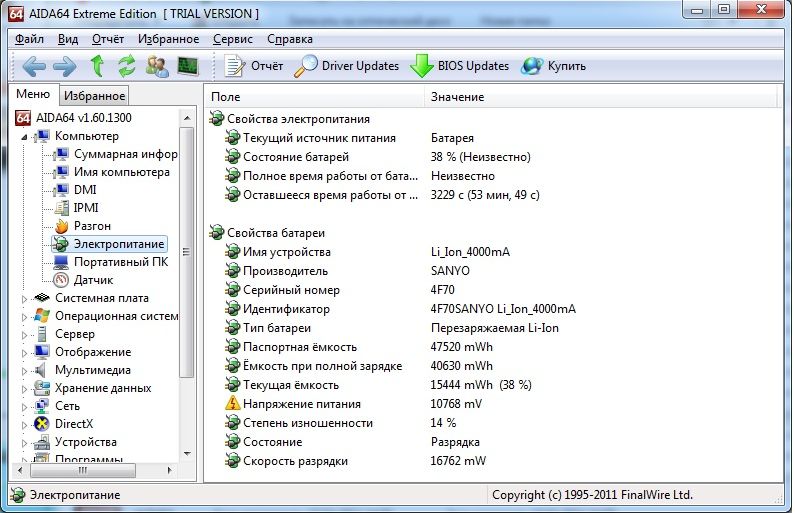Click the Купить button
This screenshot has width=795, height=513.
click(x=554, y=66)
